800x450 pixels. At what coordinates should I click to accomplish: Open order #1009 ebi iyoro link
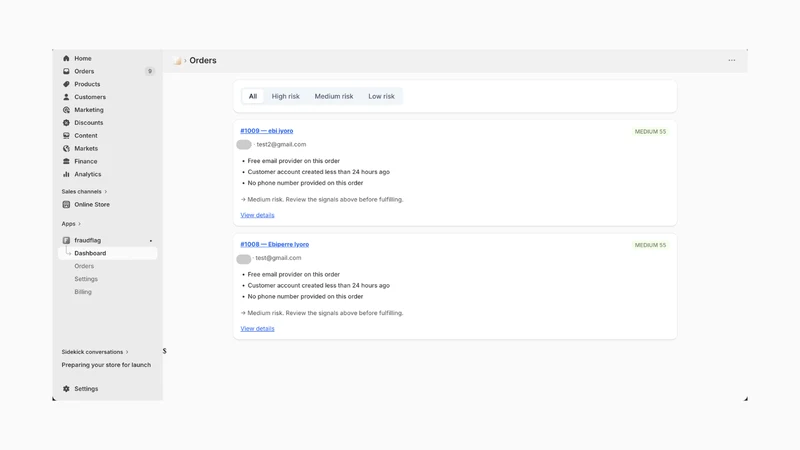(267, 131)
